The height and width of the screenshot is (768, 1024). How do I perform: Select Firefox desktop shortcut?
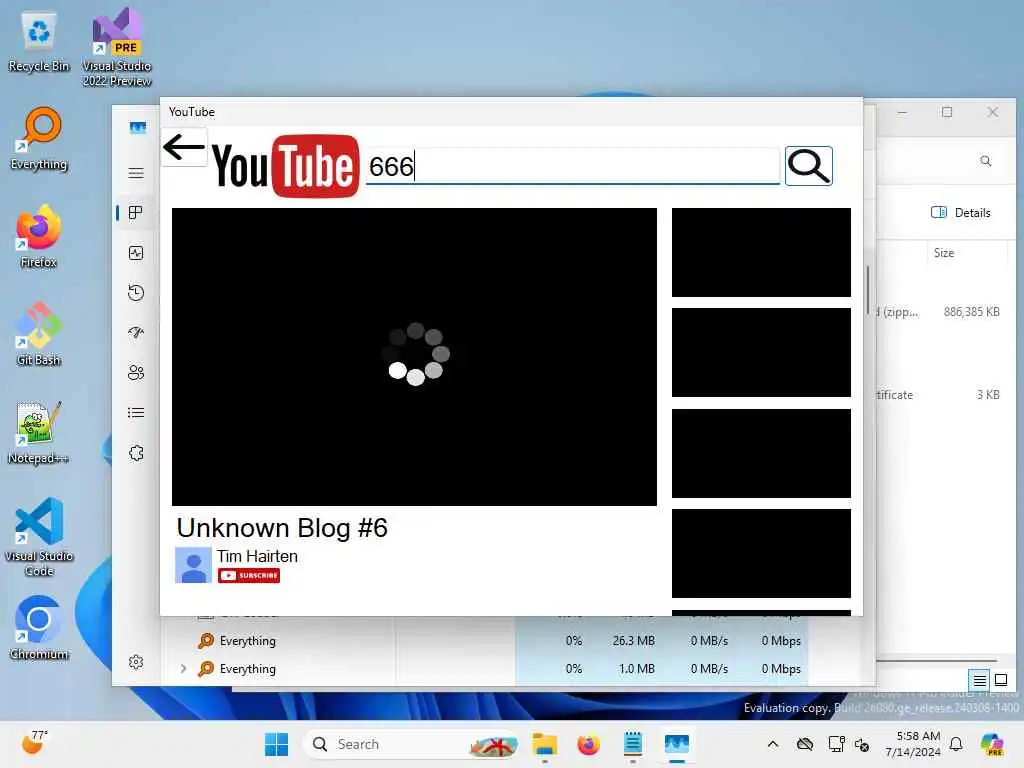pos(39,236)
